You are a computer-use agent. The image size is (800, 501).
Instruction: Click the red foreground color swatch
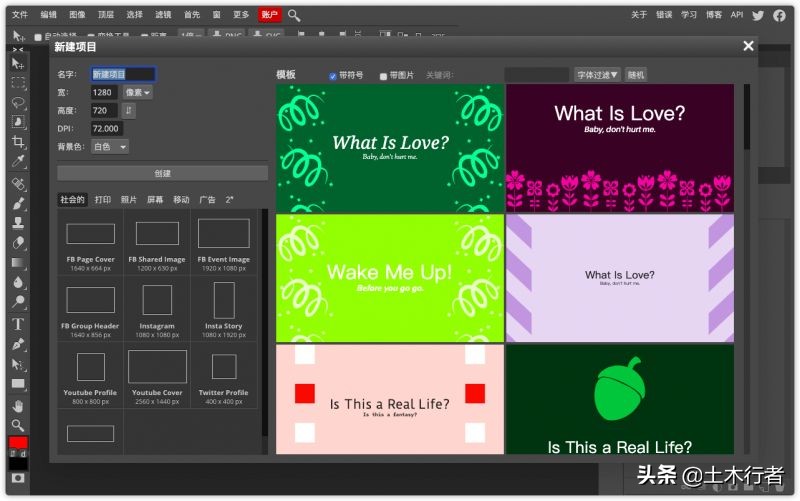coord(18,442)
